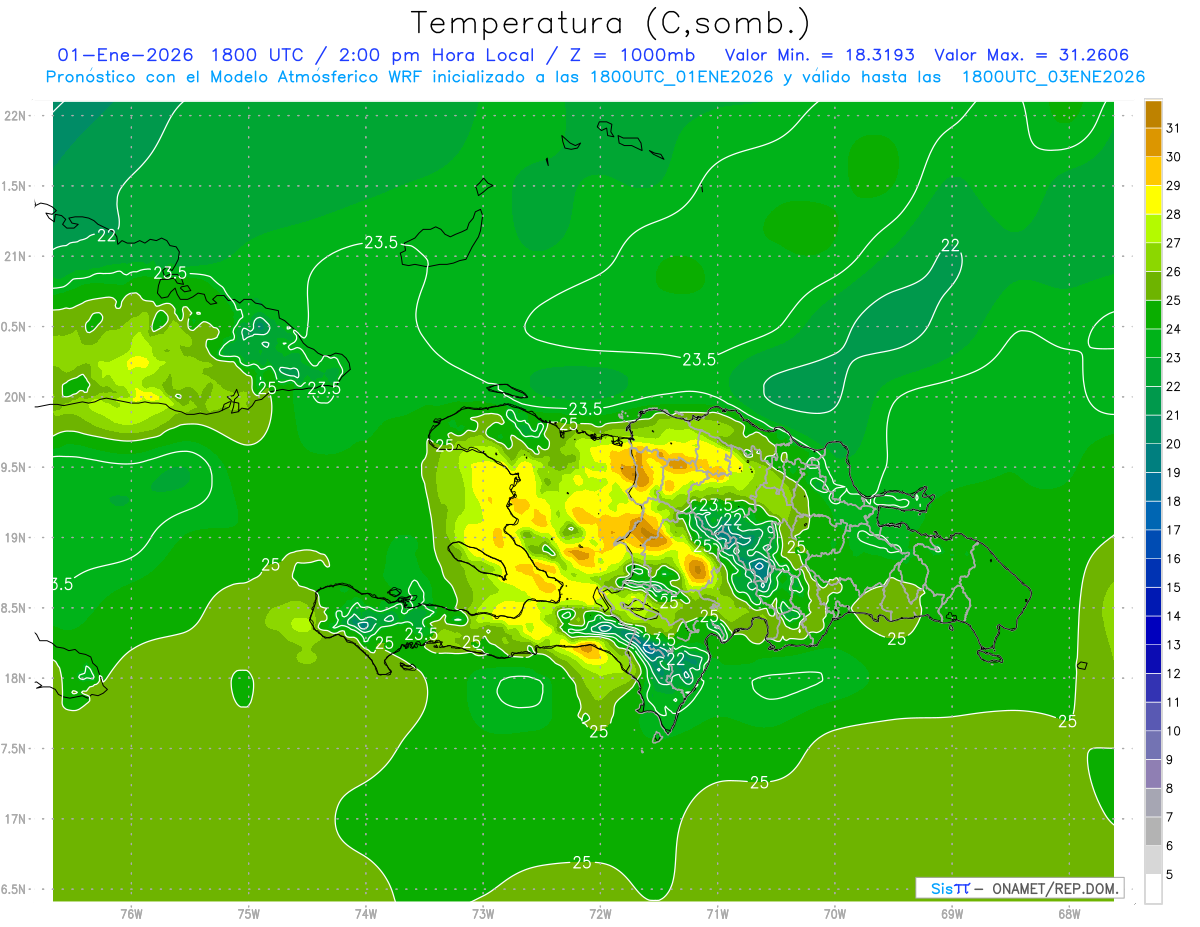
Task: Pick the dark orange swatch above 31
Action: (1153, 114)
